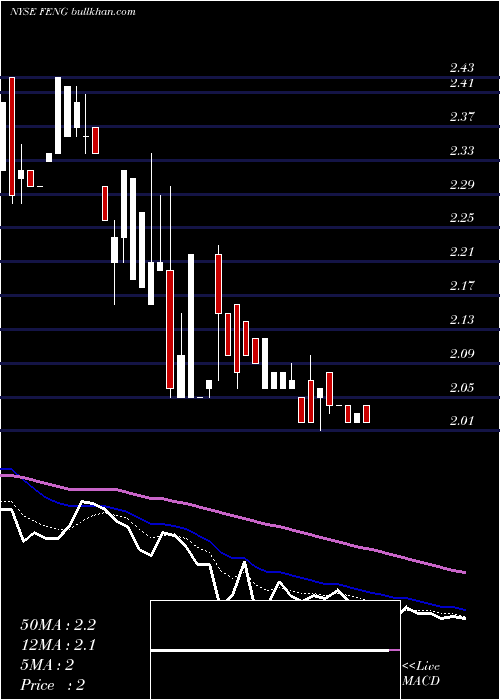The width and height of the screenshot is (500, 700).
Task: Click the 2.33 price axis label
Action: click(462, 151)
